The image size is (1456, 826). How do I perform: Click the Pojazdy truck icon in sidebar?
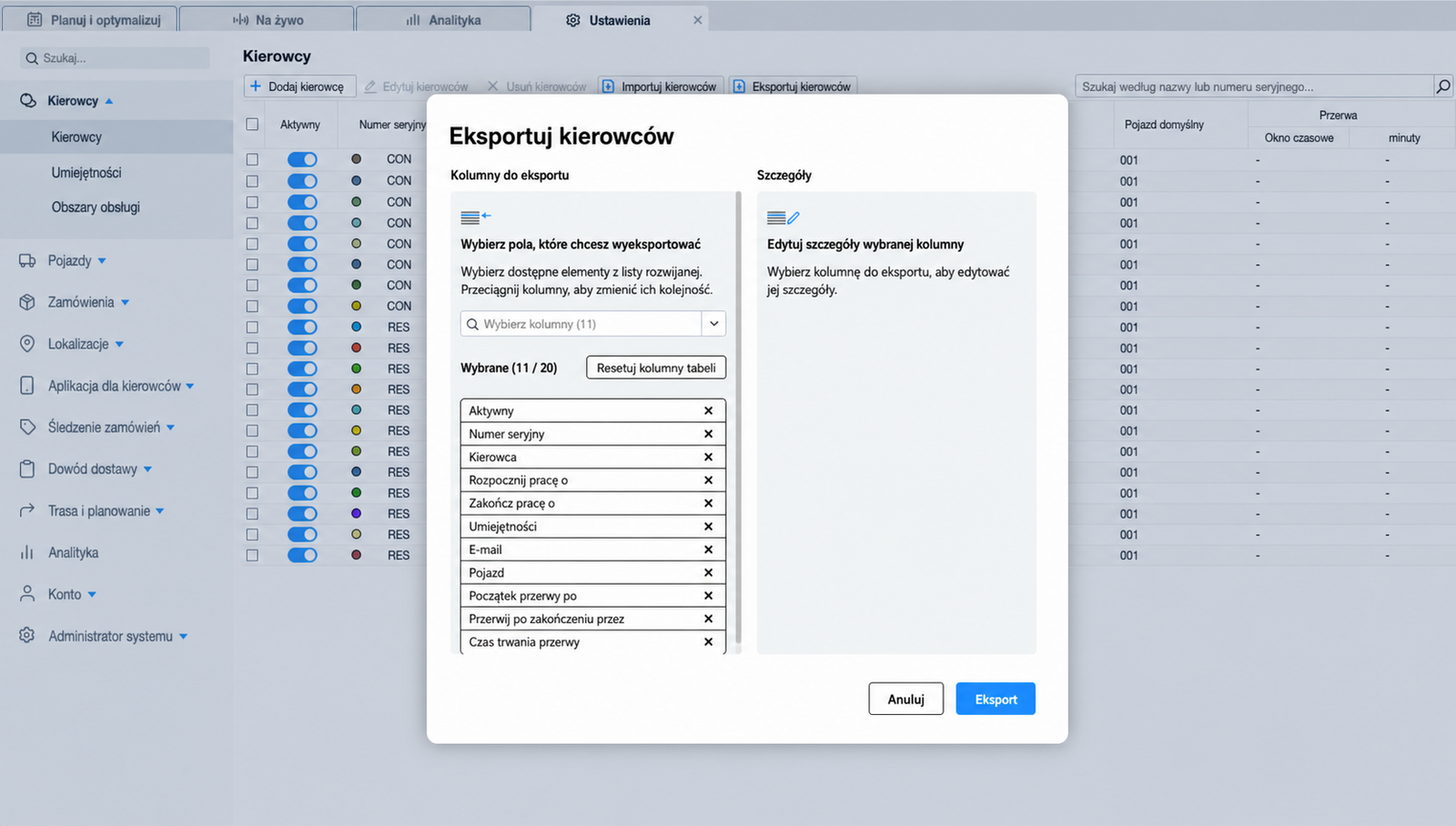pyautogui.click(x=27, y=260)
